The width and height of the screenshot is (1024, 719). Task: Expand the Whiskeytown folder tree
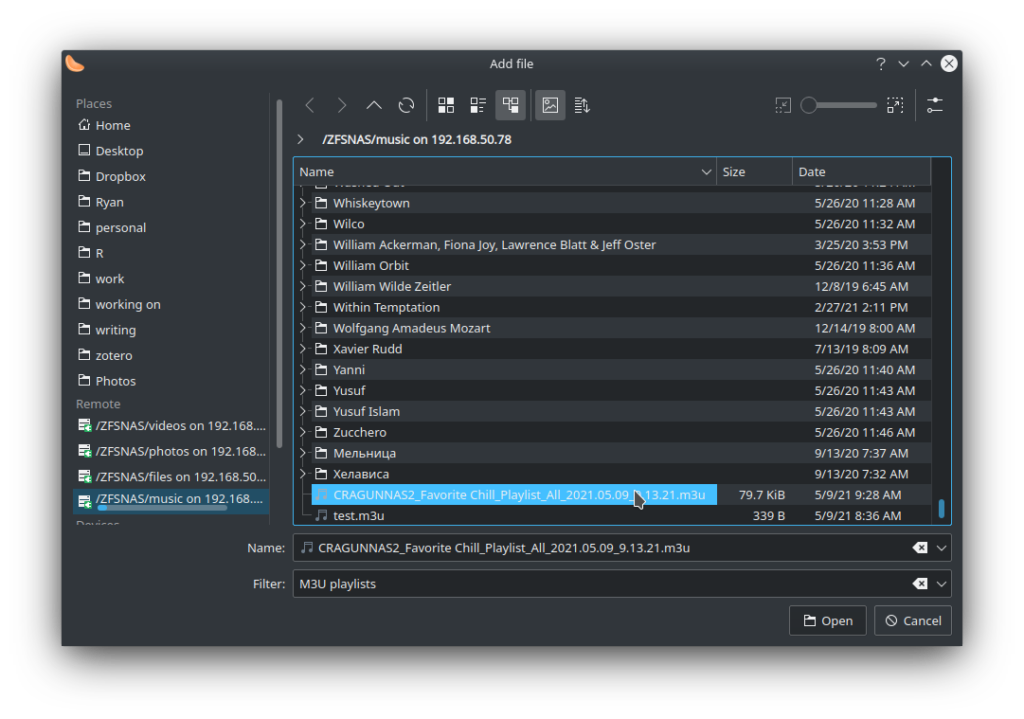(303, 203)
